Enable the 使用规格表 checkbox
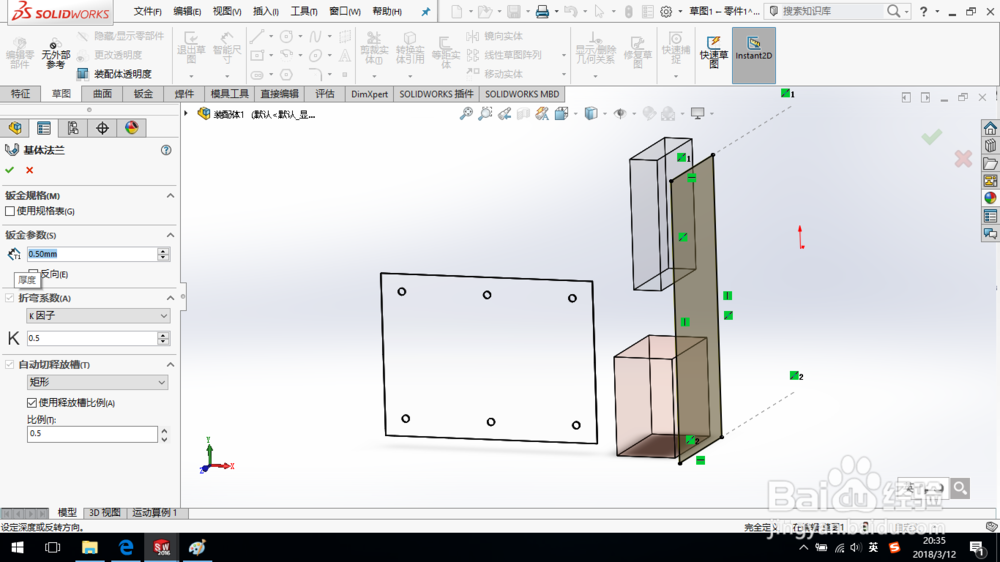Viewport: 1000px width, 562px height. pos(10,211)
